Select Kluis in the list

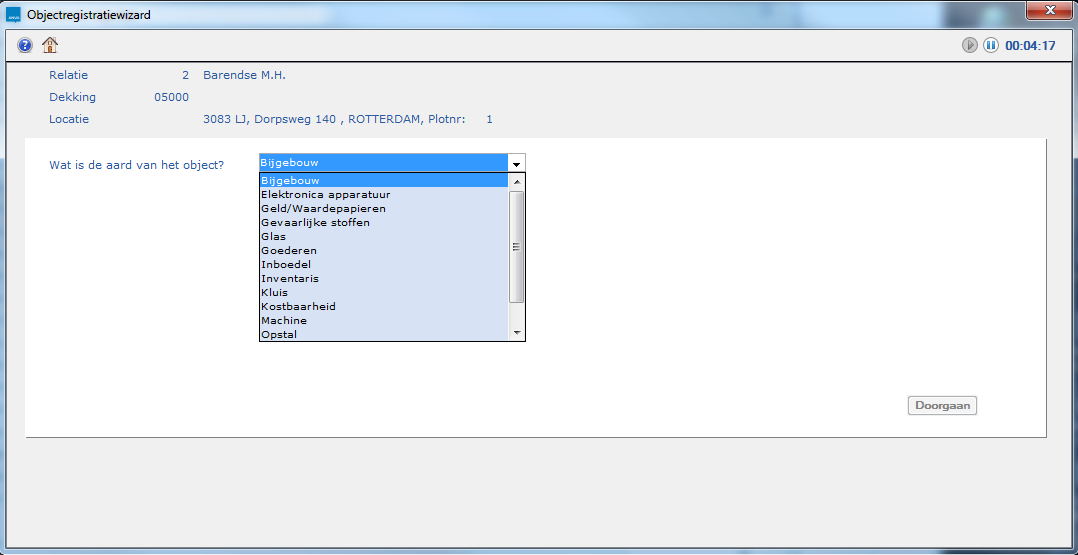pyautogui.click(x=383, y=292)
